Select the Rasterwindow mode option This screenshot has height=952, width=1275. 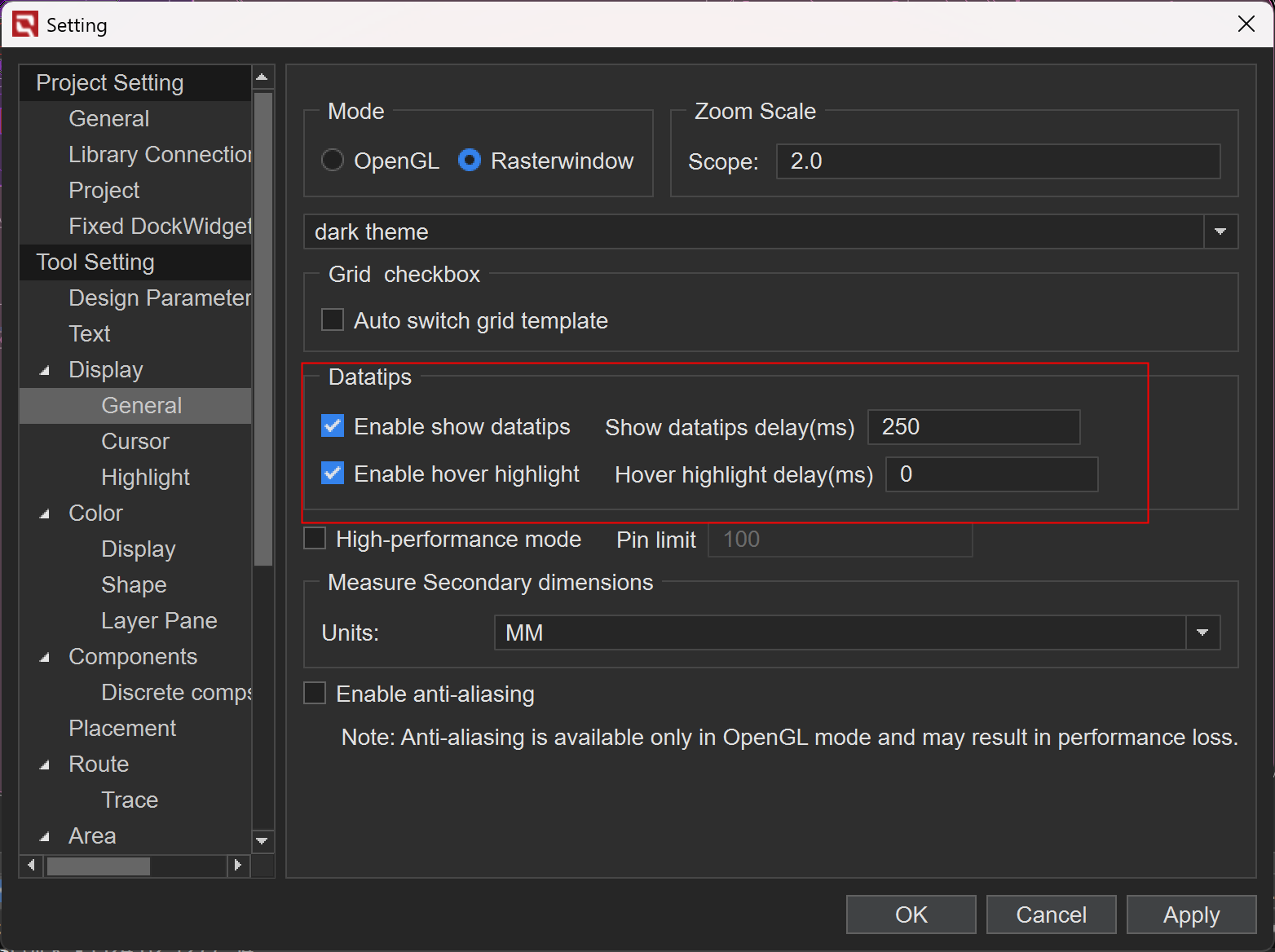470,161
